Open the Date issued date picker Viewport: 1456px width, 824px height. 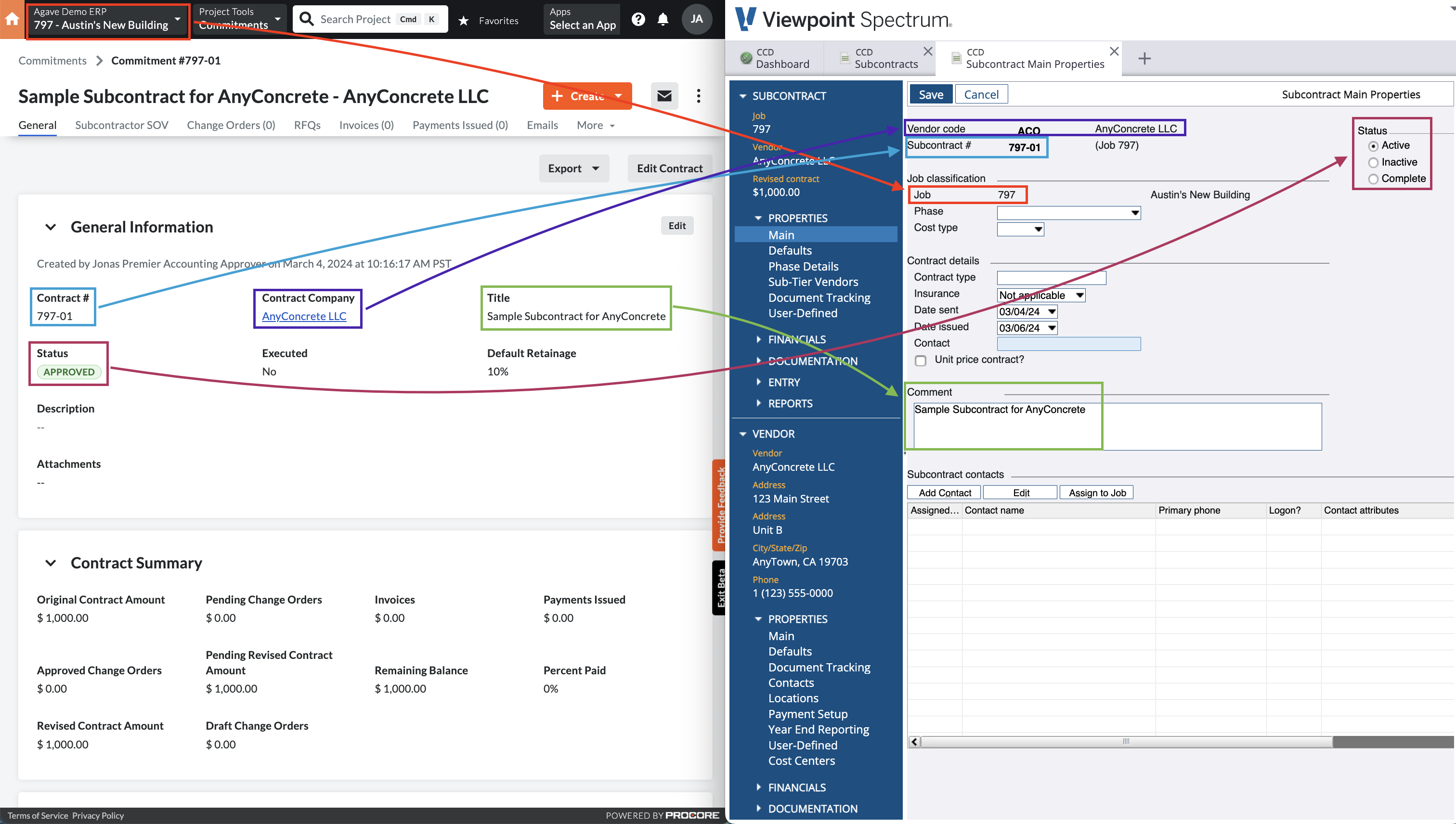pos(1052,328)
